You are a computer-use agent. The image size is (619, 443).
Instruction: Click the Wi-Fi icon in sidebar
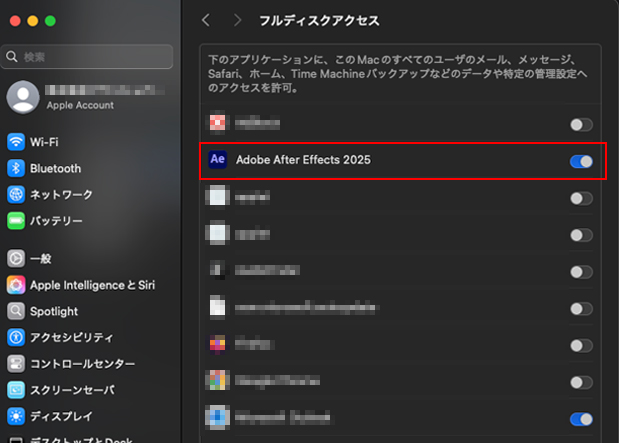[x=16, y=142]
